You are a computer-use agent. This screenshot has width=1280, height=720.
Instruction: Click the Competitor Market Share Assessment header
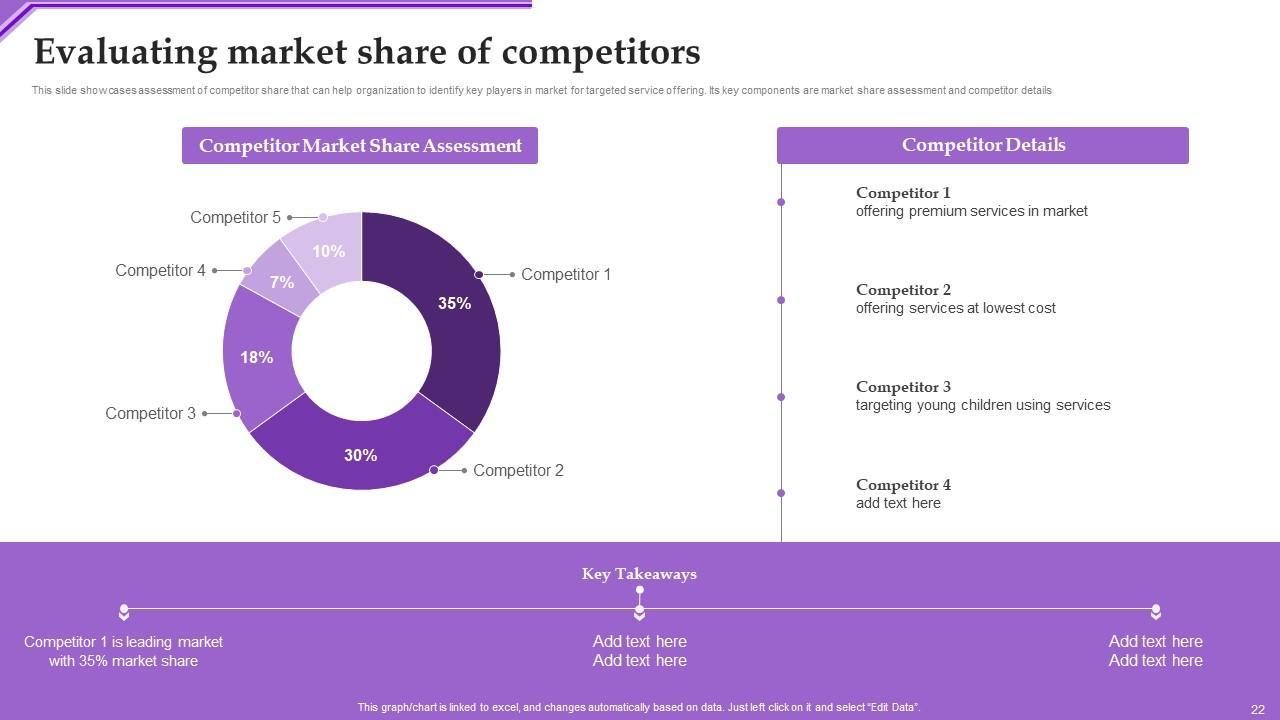(x=360, y=146)
